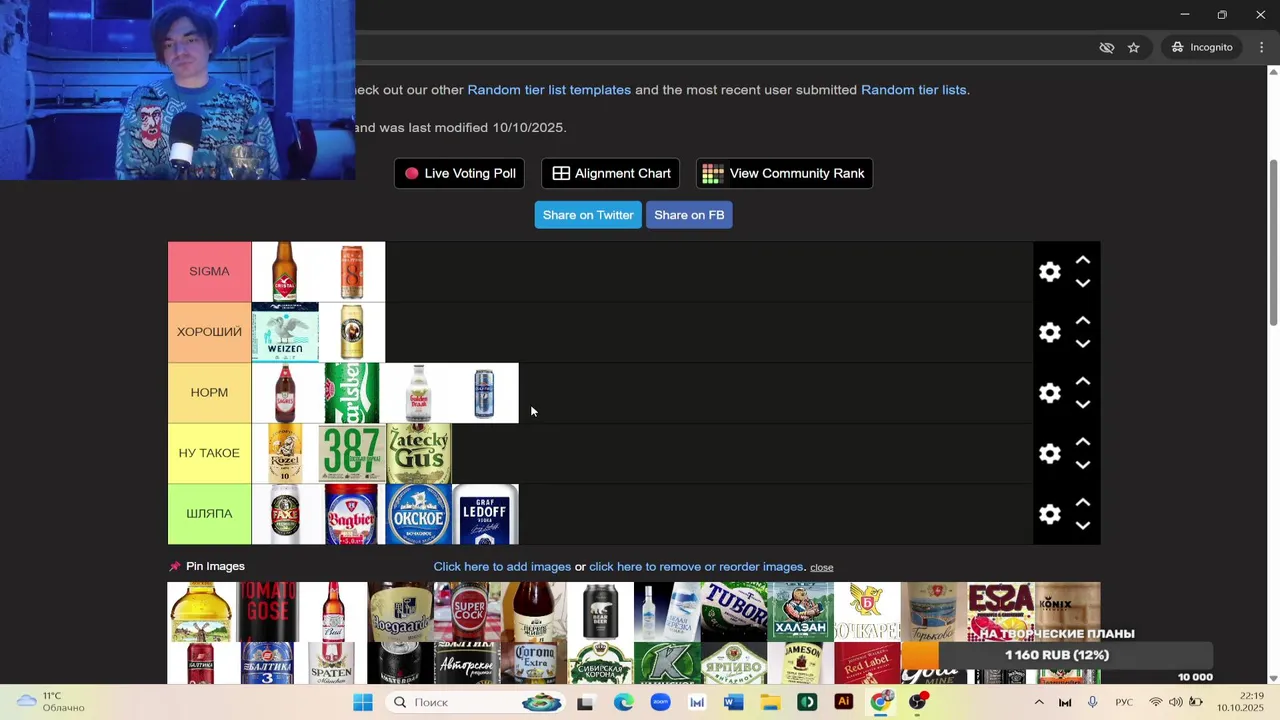
Task: Pick the Jameson image from pool
Action: (x=800, y=663)
